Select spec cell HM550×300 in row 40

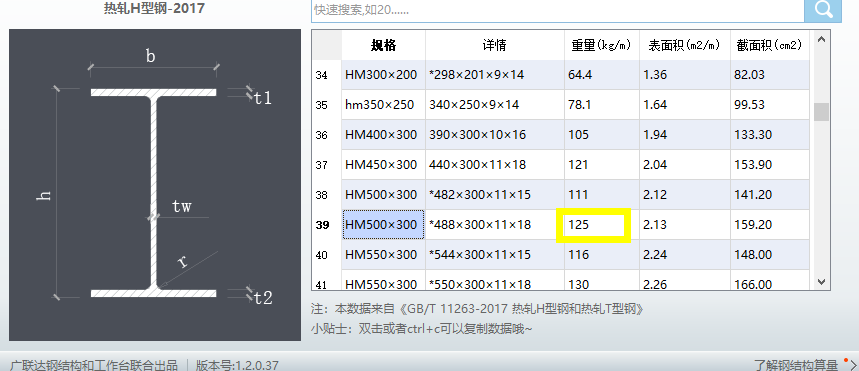pyautogui.click(x=383, y=255)
